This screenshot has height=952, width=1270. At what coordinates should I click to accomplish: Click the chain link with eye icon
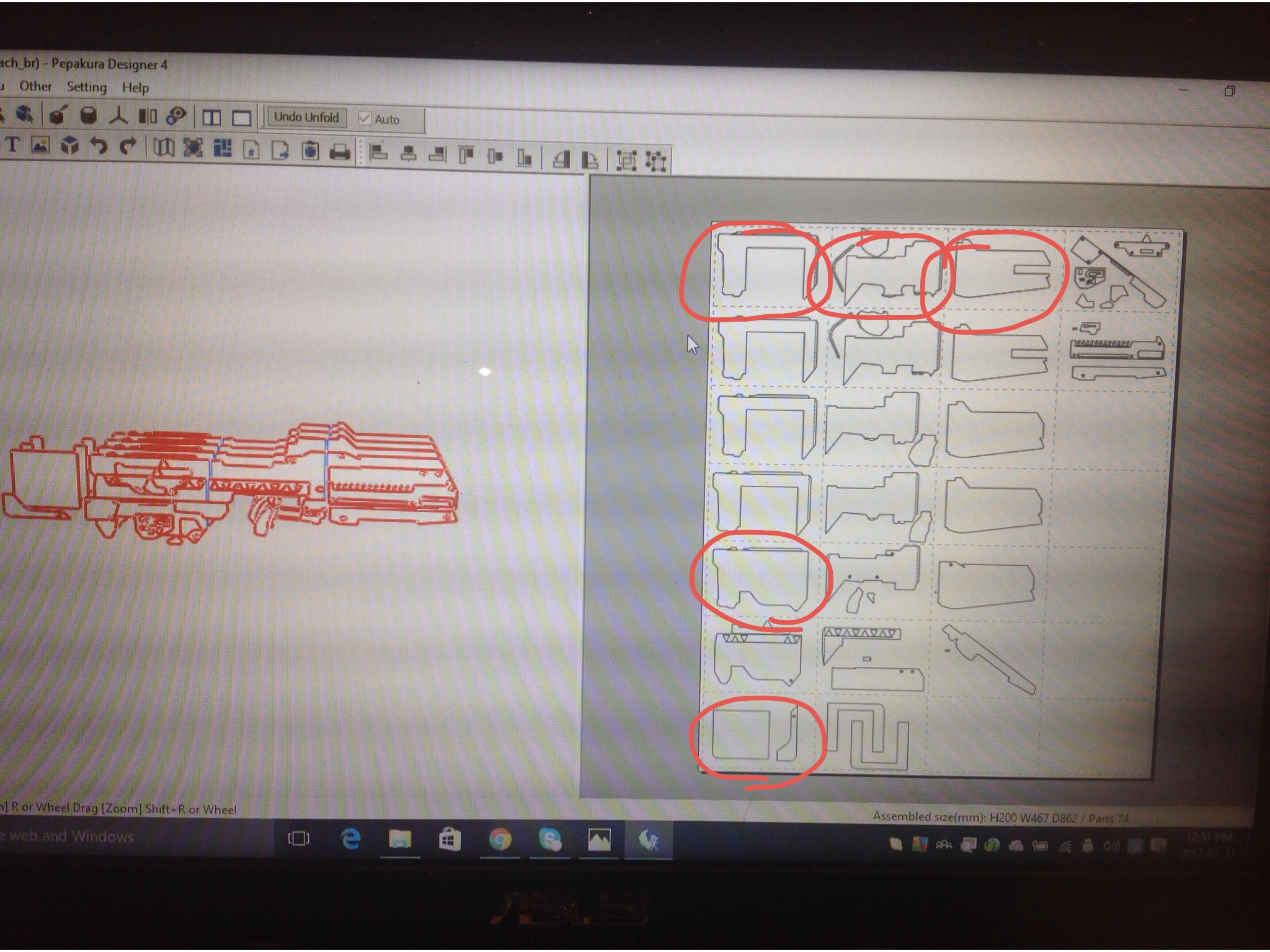click(177, 117)
